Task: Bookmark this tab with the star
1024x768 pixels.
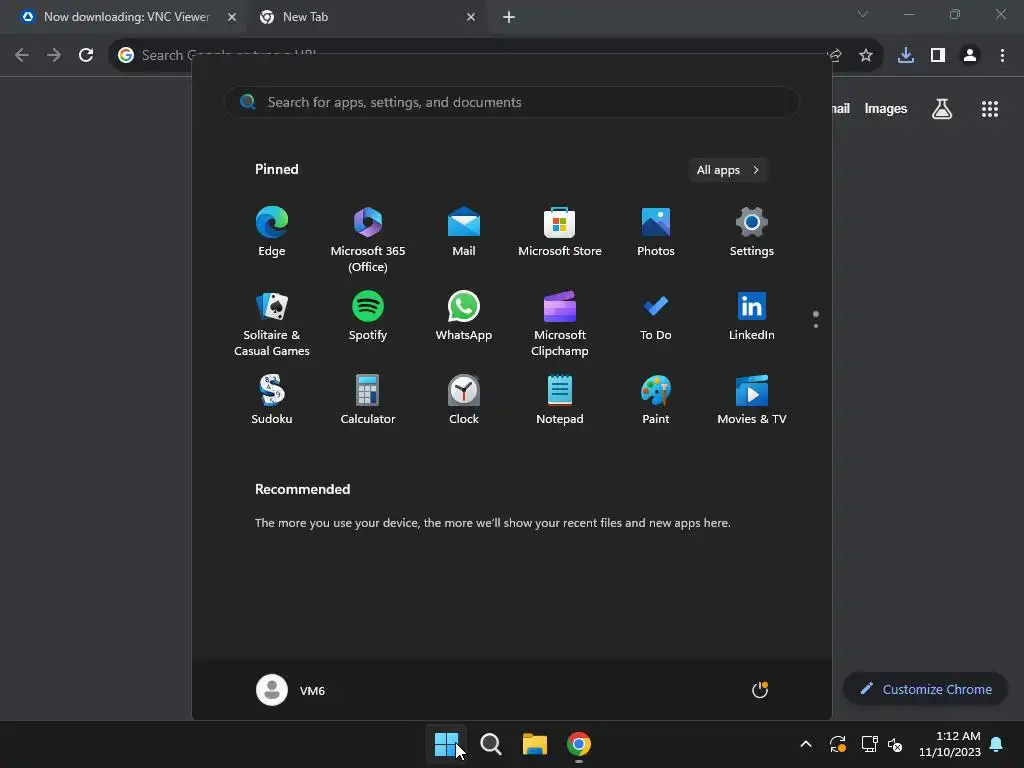Action: pyautogui.click(x=866, y=55)
